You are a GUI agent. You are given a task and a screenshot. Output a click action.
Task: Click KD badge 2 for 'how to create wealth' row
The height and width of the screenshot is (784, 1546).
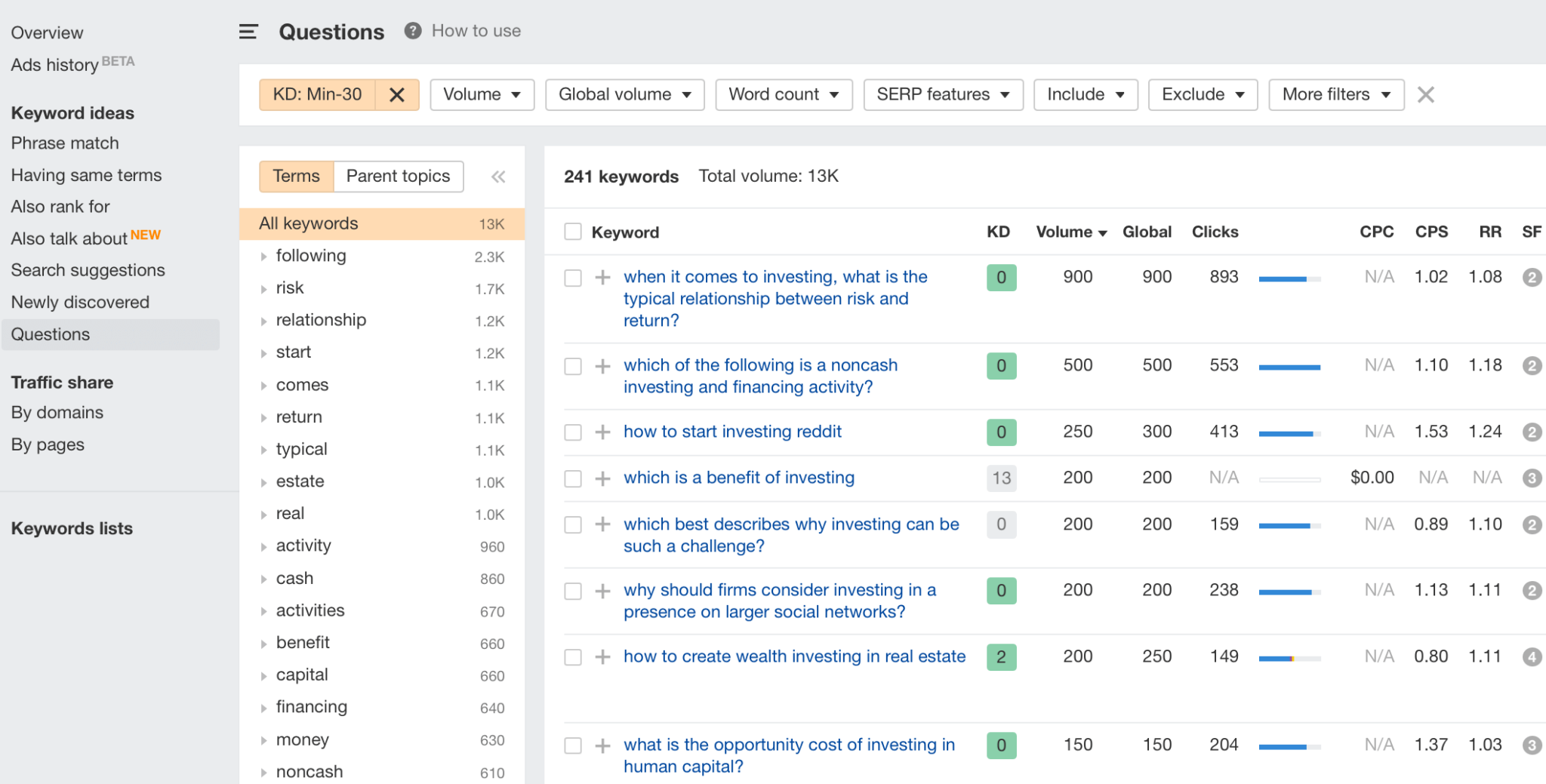[x=1002, y=657]
